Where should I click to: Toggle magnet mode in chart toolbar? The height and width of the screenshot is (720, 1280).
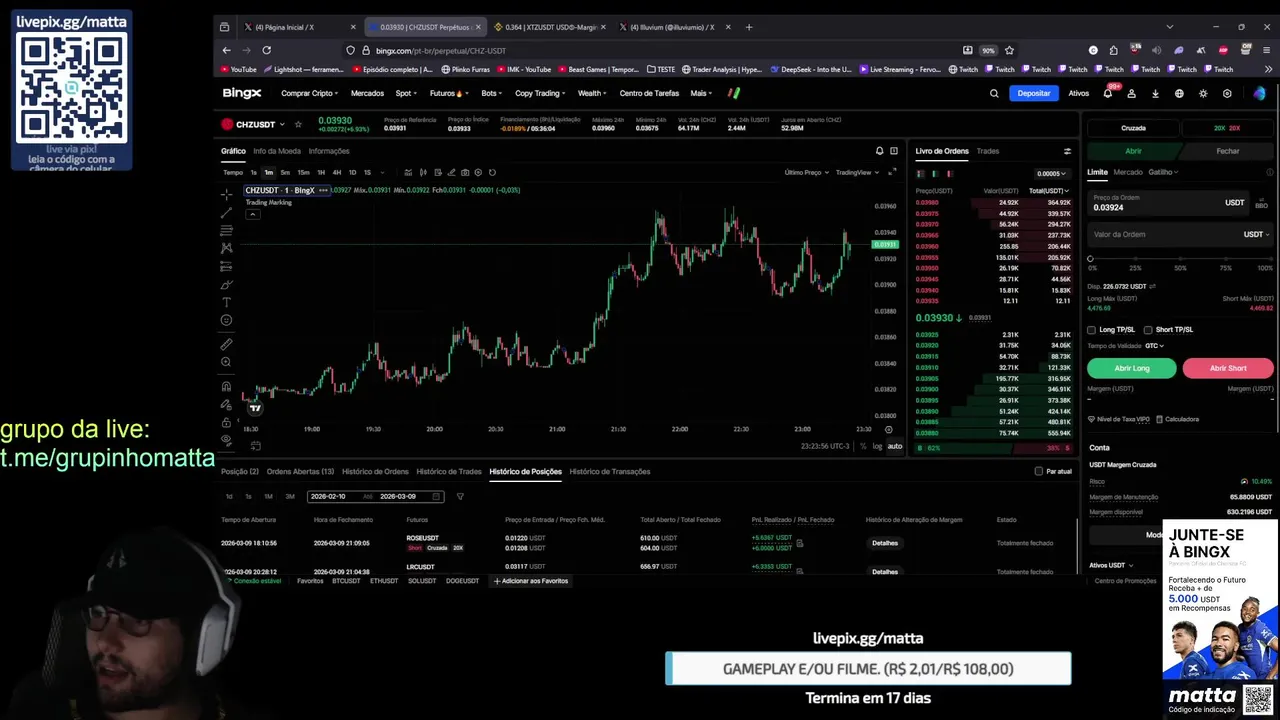pos(227,386)
